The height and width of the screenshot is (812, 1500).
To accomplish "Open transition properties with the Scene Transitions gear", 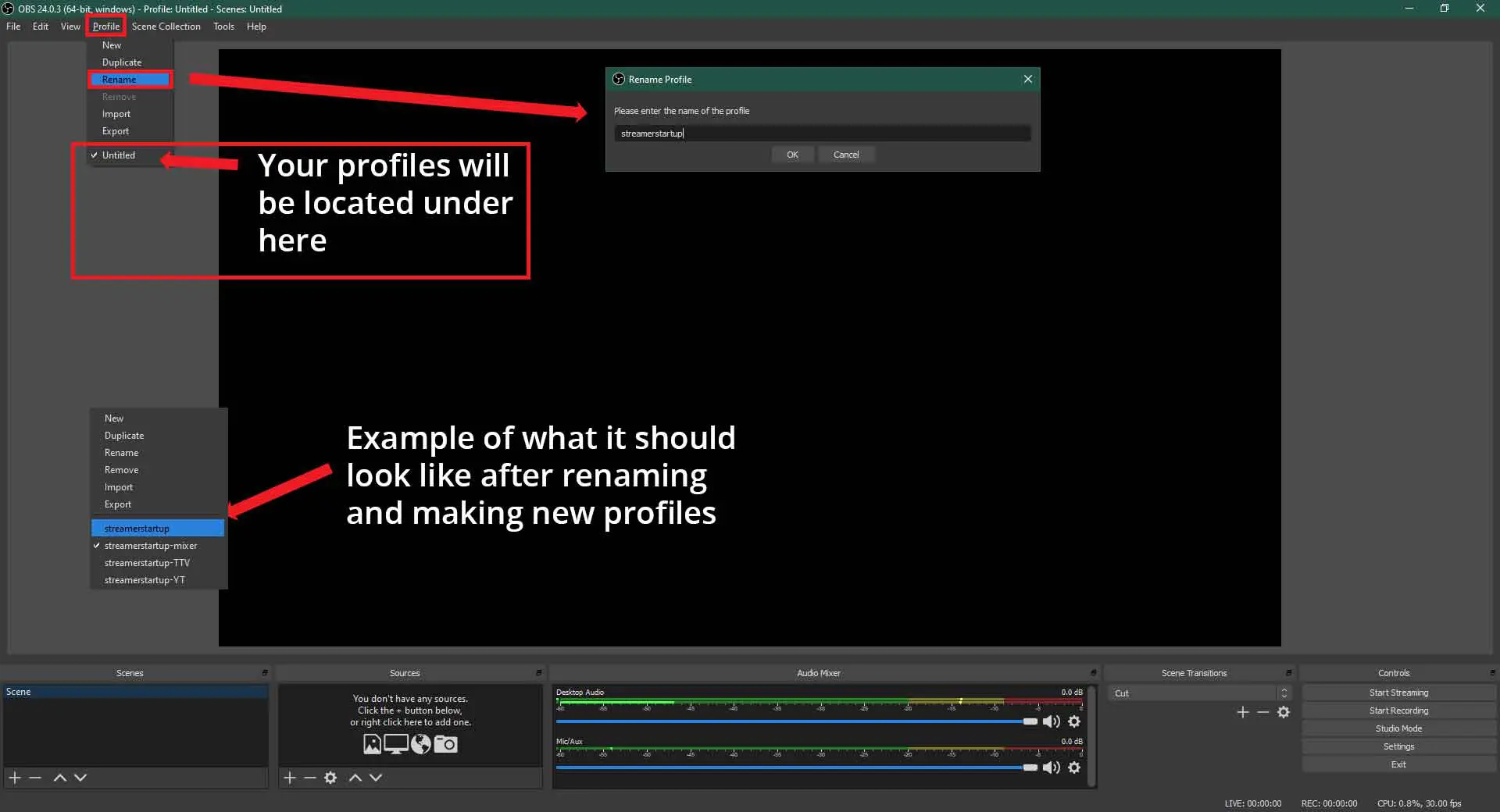I will (x=1284, y=712).
